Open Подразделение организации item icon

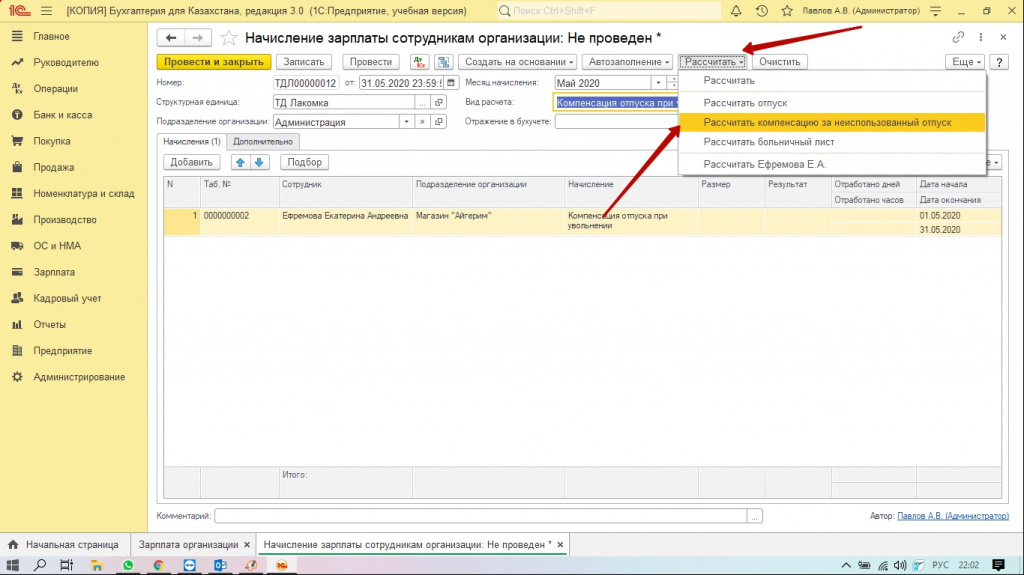click(439, 122)
